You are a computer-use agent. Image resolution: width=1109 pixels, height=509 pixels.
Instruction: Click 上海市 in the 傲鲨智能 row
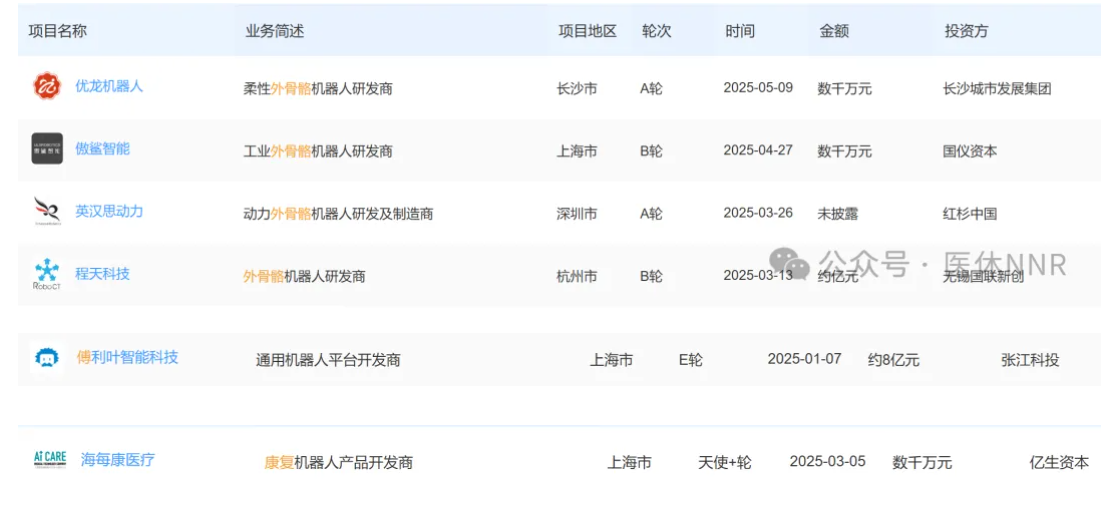(577, 151)
